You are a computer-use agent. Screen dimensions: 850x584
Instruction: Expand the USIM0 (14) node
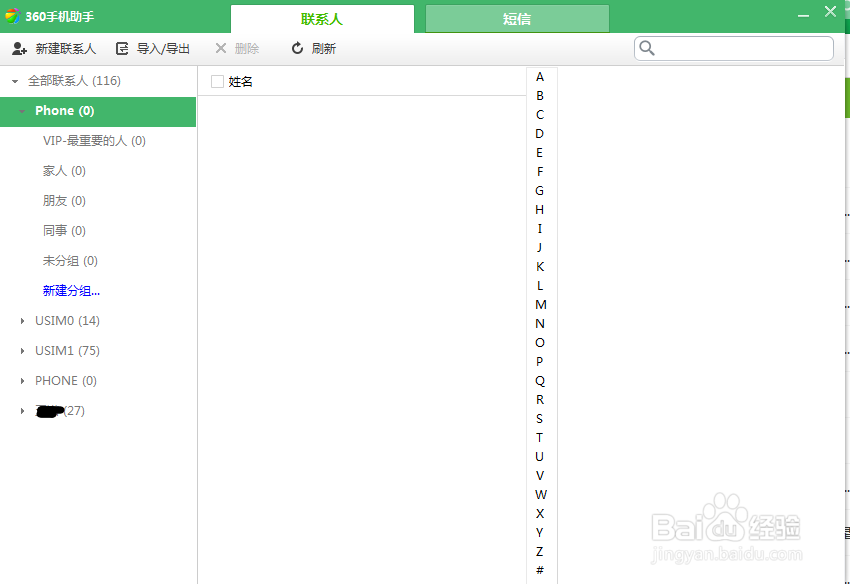[22, 321]
